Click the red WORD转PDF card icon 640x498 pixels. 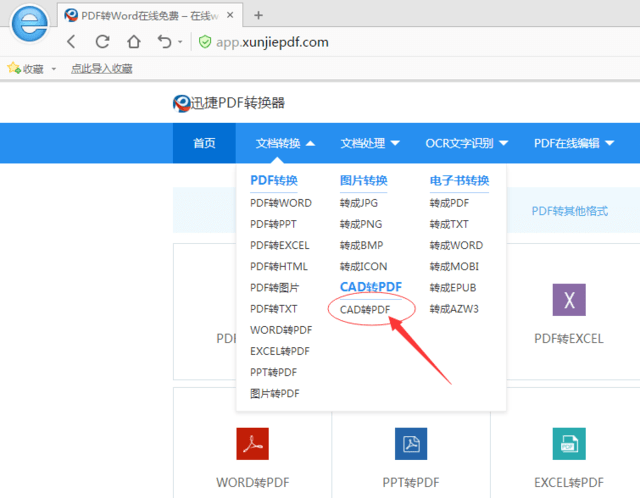pyautogui.click(x=252, y=444)
